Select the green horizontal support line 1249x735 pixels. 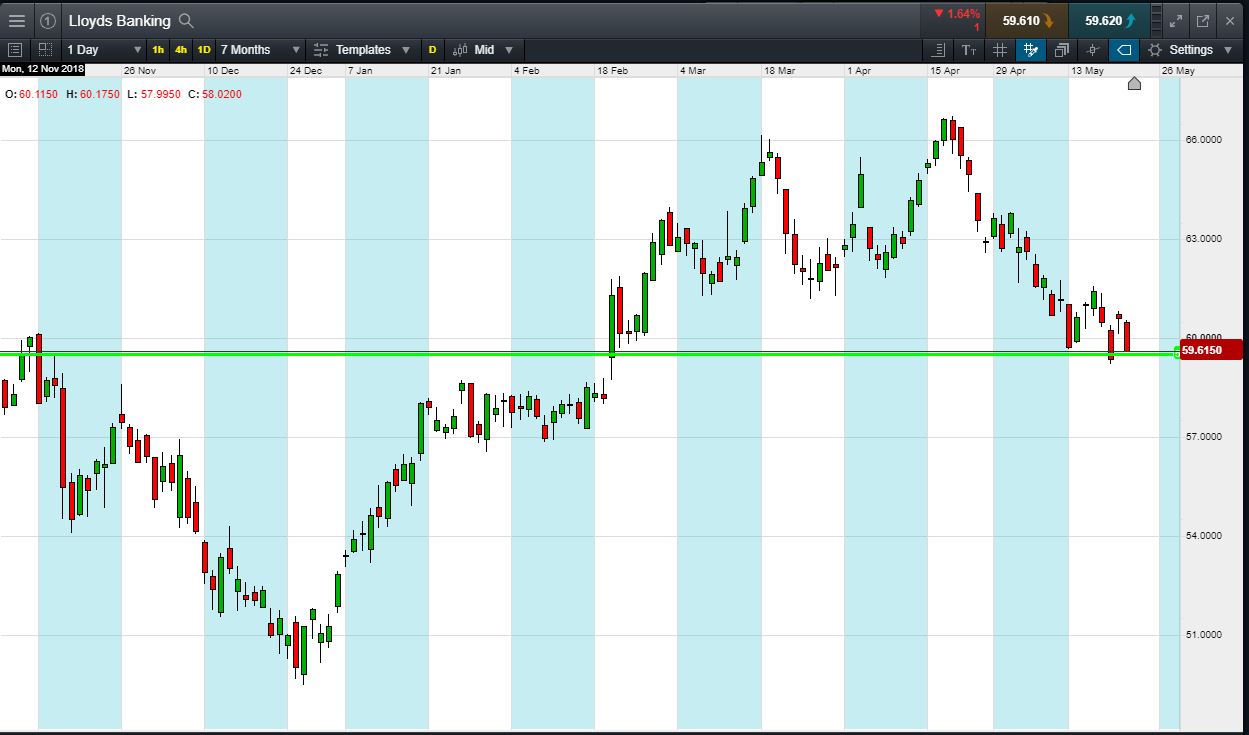tap(585, 354)
